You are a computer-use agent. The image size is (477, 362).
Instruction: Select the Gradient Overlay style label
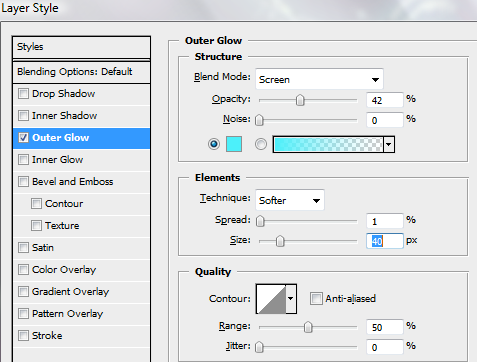70,292
